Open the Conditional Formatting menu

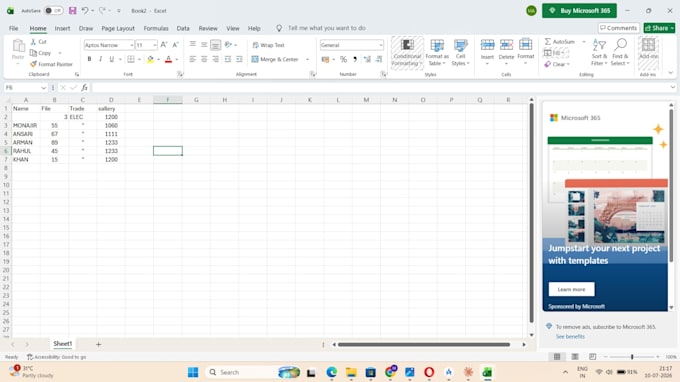pos(407,53)
